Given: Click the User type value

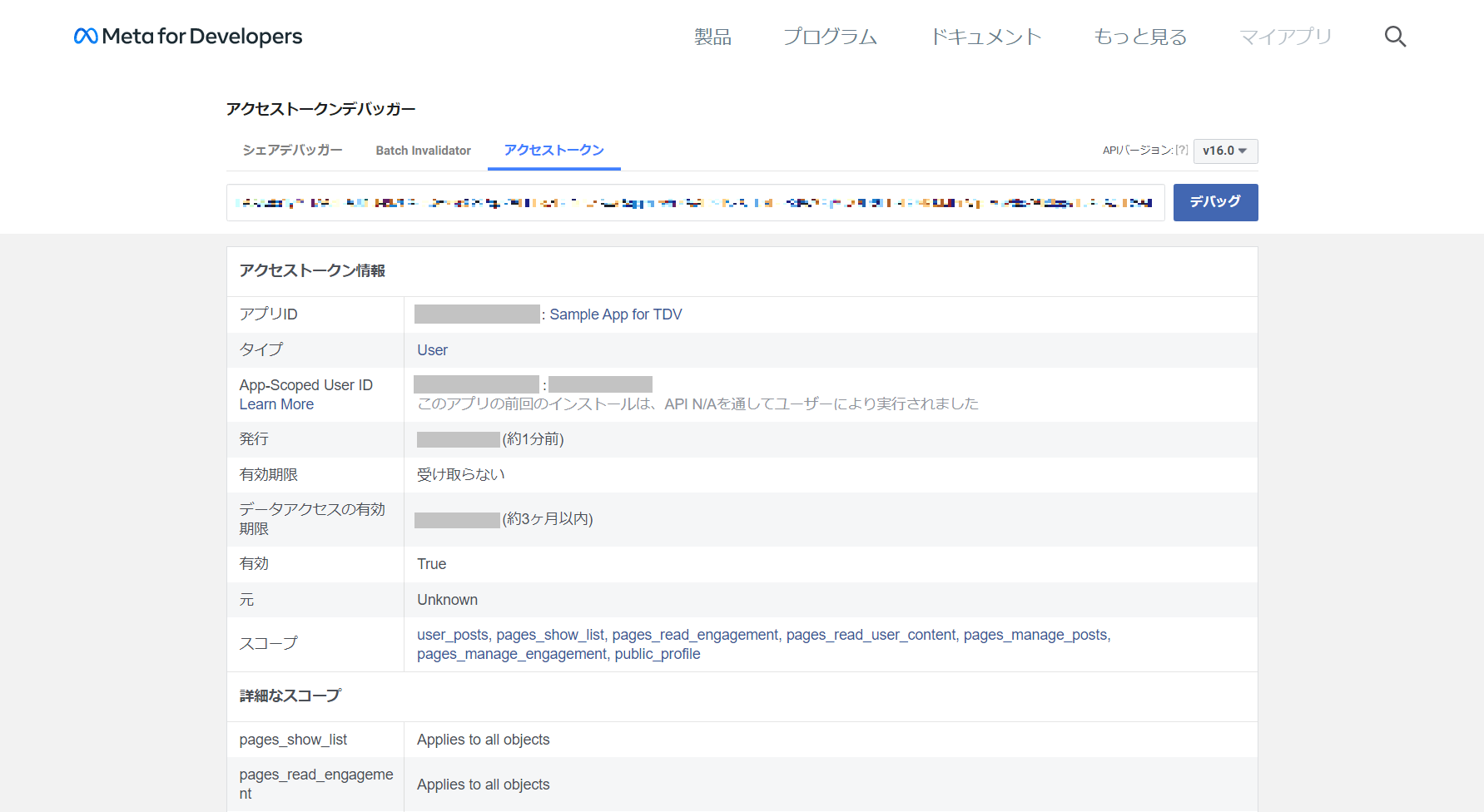Looking at the screenshot, I should click(432, 350).
